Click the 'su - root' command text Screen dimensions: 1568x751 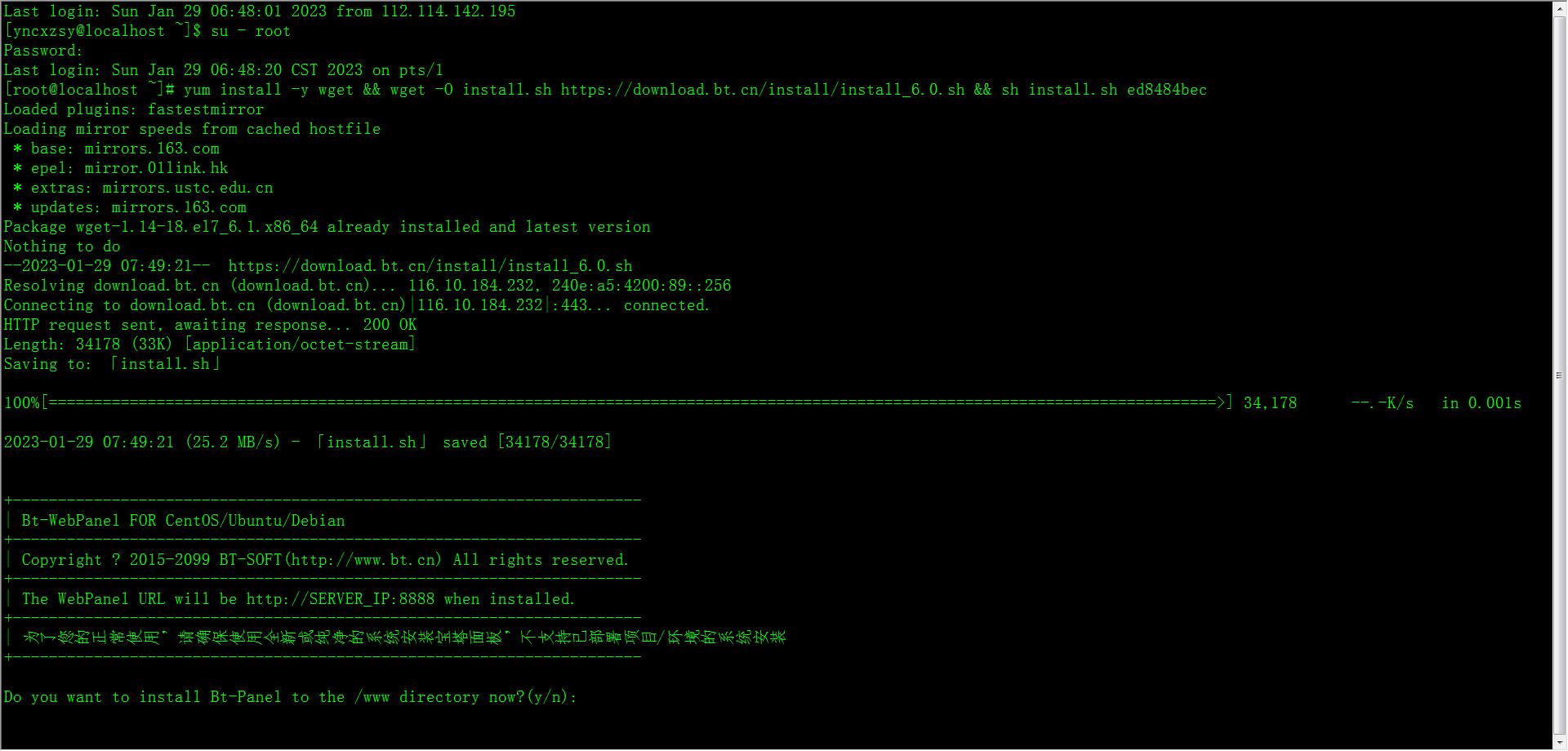click(251, 31)
